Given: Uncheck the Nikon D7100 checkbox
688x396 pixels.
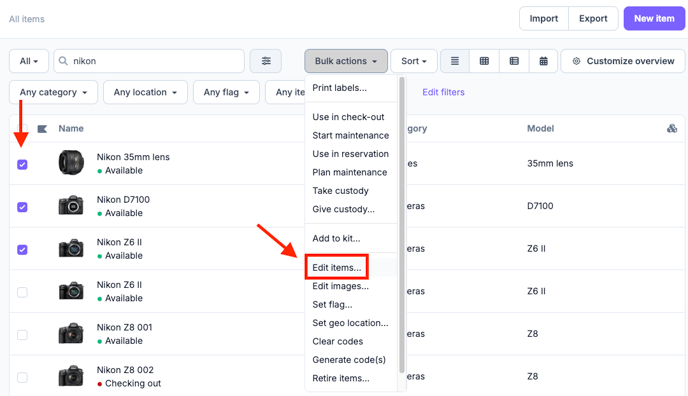Looking at the screenshot, I should [x=22, y=207].
